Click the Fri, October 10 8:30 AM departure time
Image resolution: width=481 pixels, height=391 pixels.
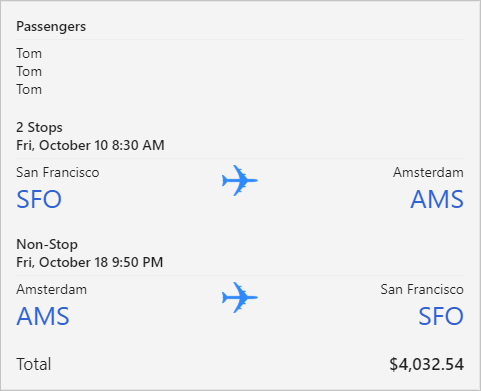[90, 145]
